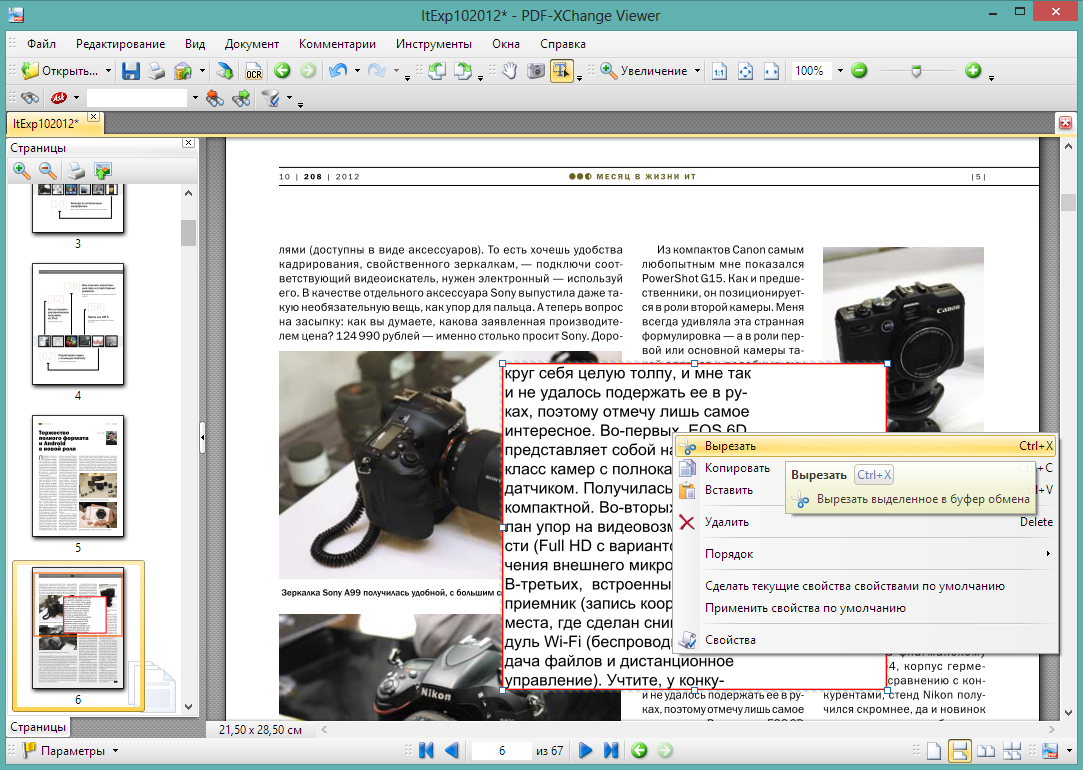Click the email/send document icon
The image size is (1083, 770).
(x=182, y=70)
